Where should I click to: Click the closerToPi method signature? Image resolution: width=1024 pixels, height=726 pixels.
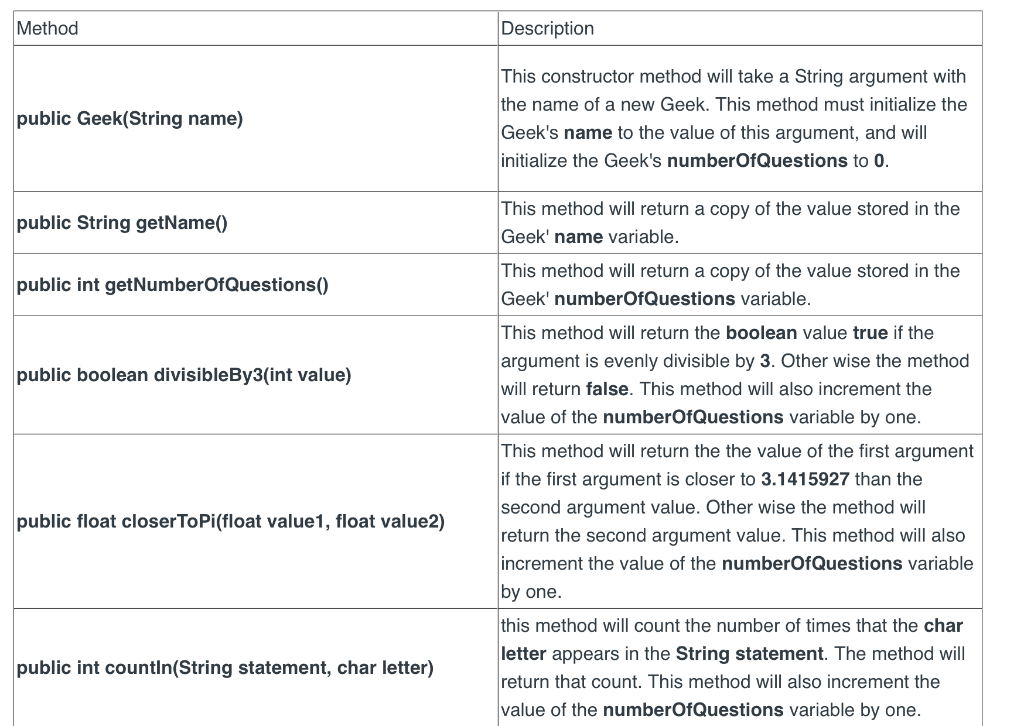coord(231,521)
